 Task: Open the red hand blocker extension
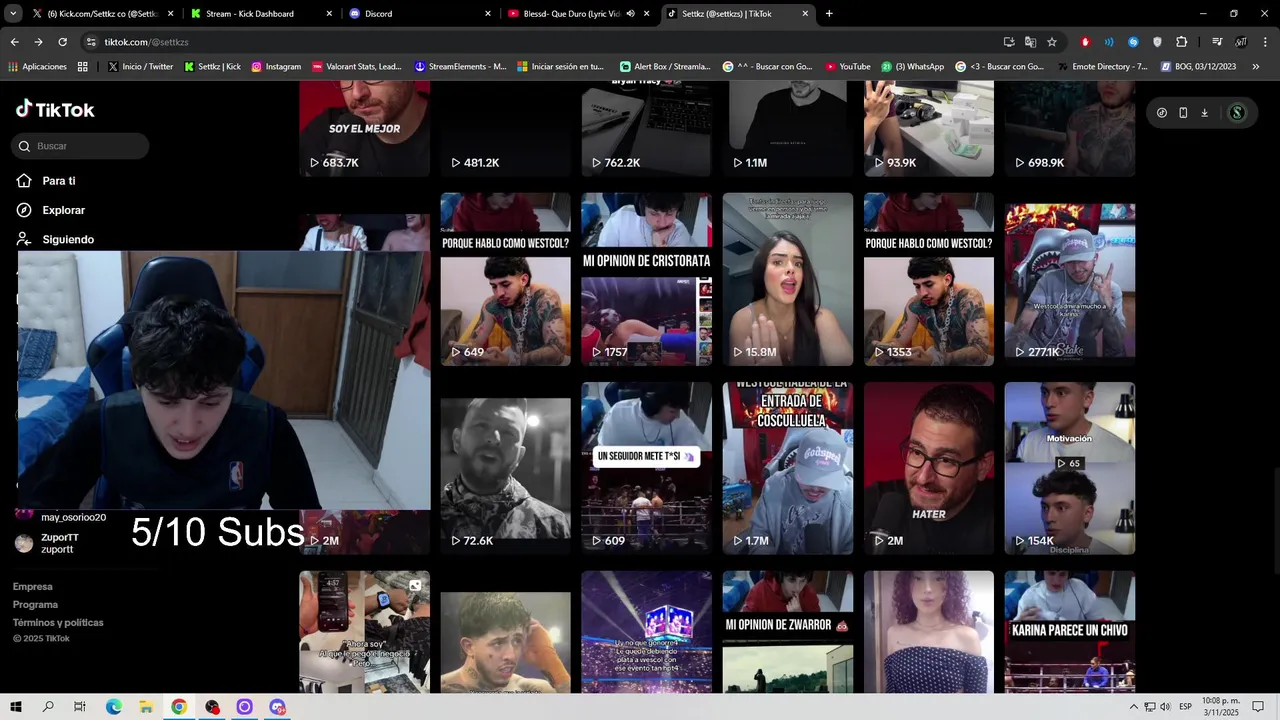tap(1085, 42)
